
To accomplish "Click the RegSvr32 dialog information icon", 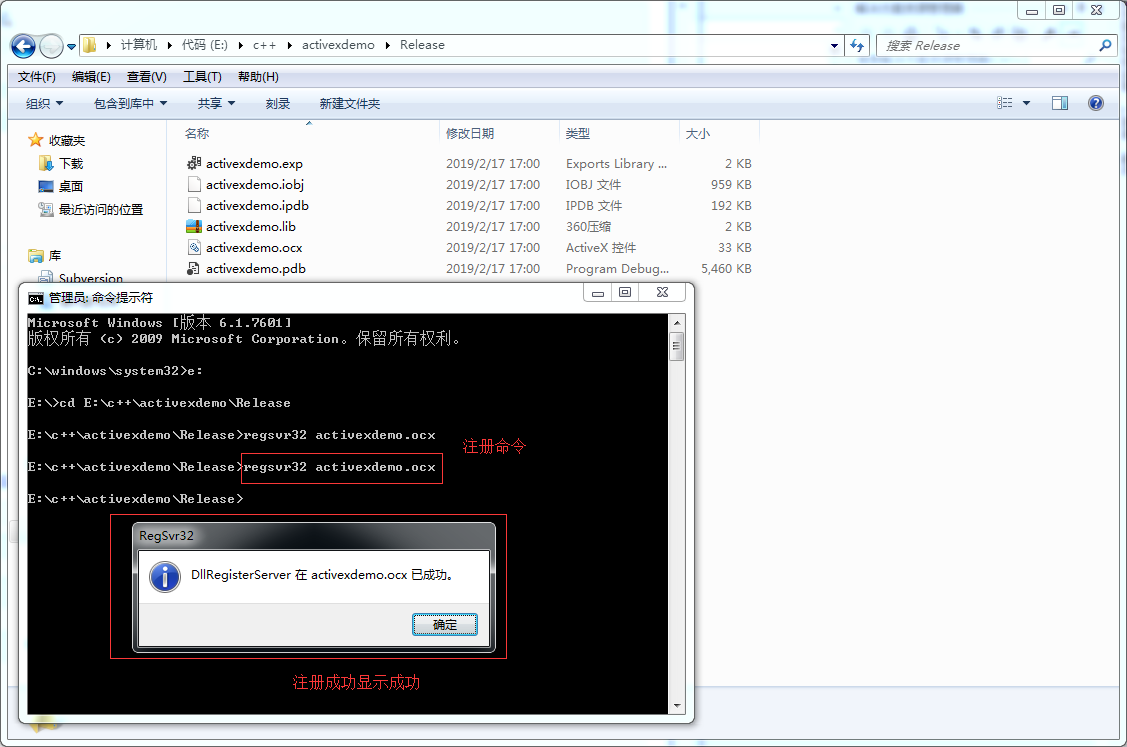I will tap(164, 577).
